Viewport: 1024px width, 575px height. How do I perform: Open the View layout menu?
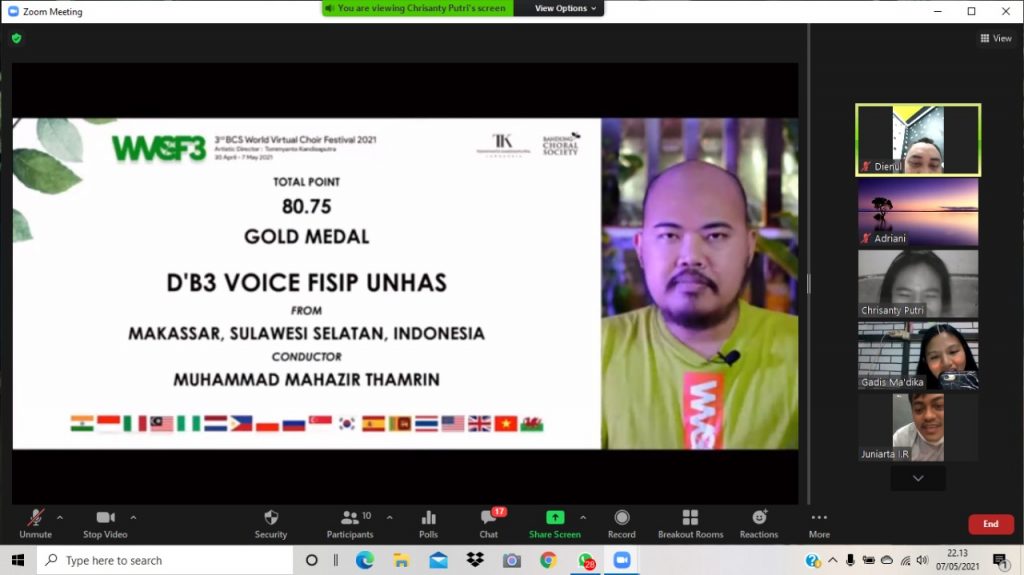pyautogui.click(x=996, y=39)
